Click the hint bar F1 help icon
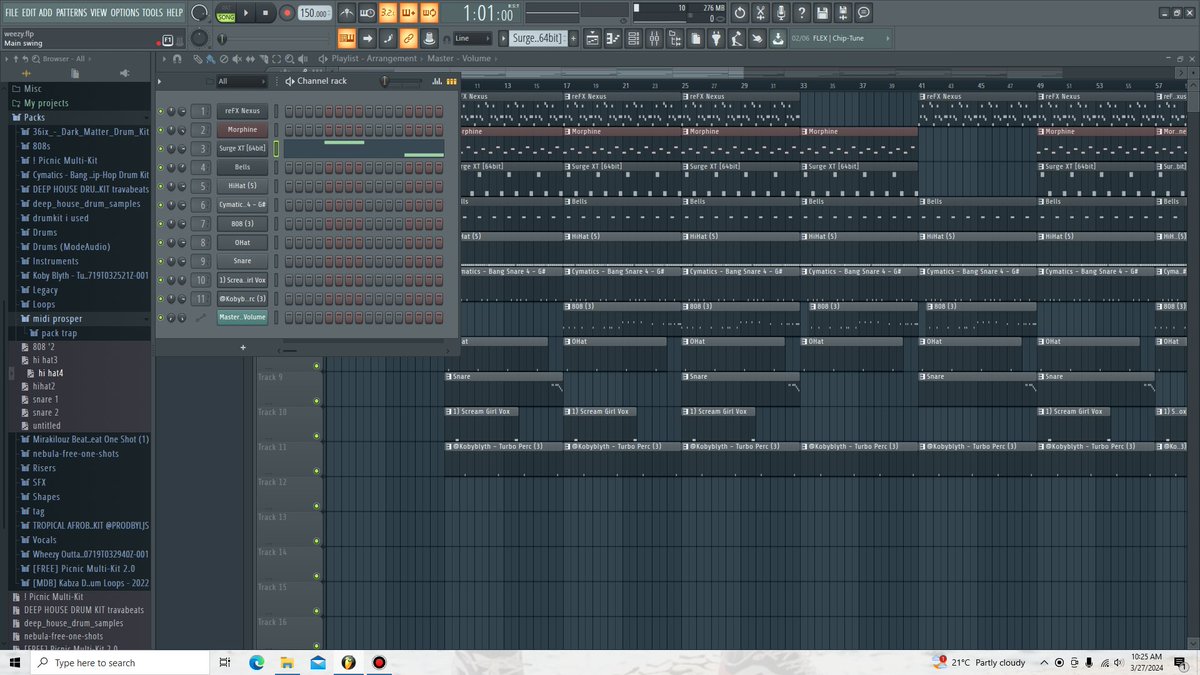The height and width of the screenshot is (675, 1200). [x=167, y=39]
